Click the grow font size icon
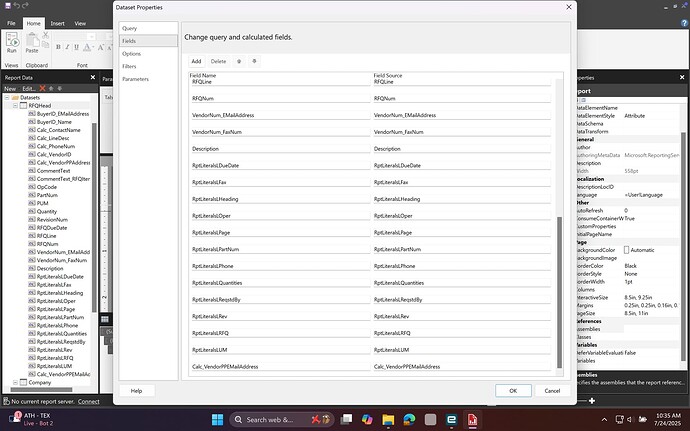Screen dimensions: 690x431 click(x=101, y=47)
